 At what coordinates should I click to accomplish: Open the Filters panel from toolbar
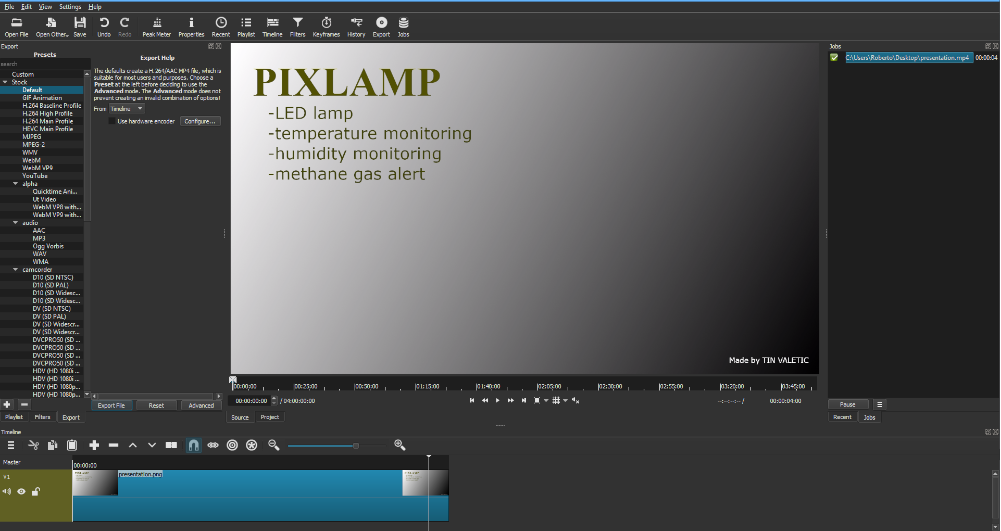(297, 27)
